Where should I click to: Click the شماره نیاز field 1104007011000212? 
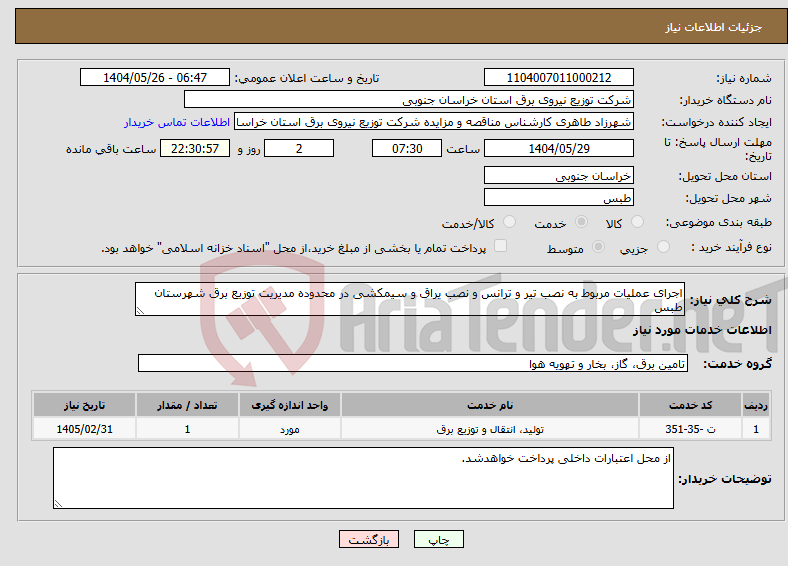(558, 77)
